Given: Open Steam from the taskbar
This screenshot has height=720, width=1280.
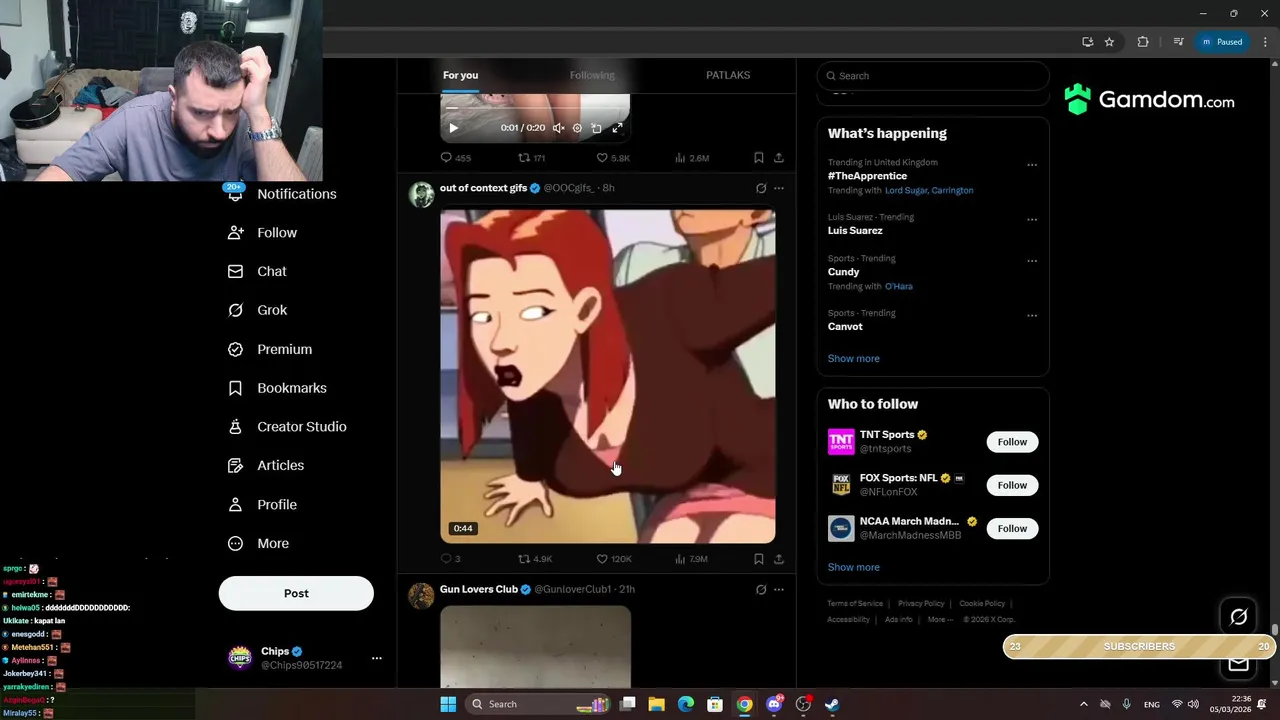Looking at the screenshot, I should (x=832, y=704).
